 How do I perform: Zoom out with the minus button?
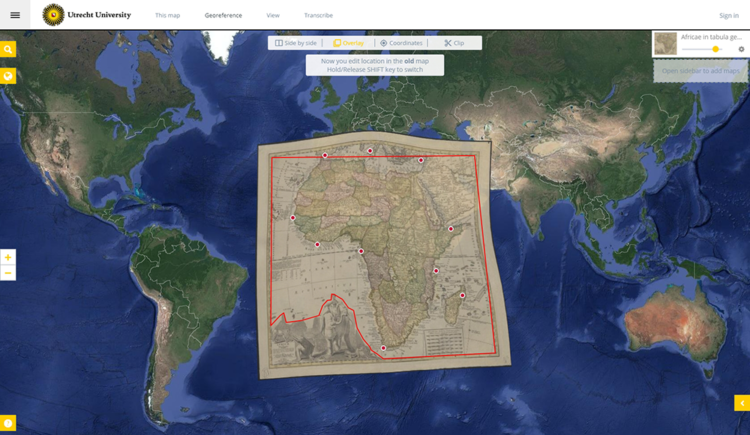click(x=8, y=273)
